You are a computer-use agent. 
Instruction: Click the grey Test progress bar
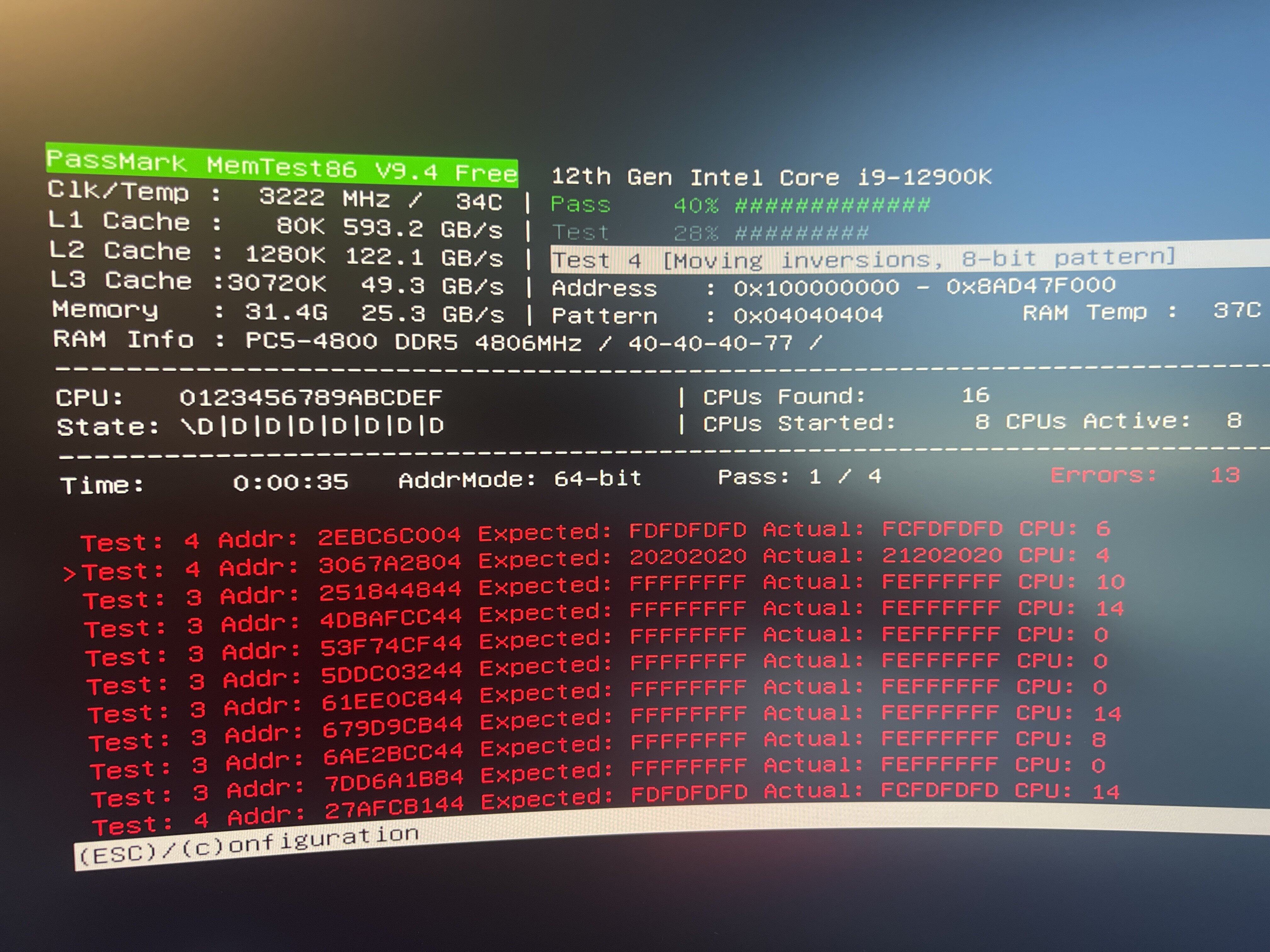[x=802, y=233]
